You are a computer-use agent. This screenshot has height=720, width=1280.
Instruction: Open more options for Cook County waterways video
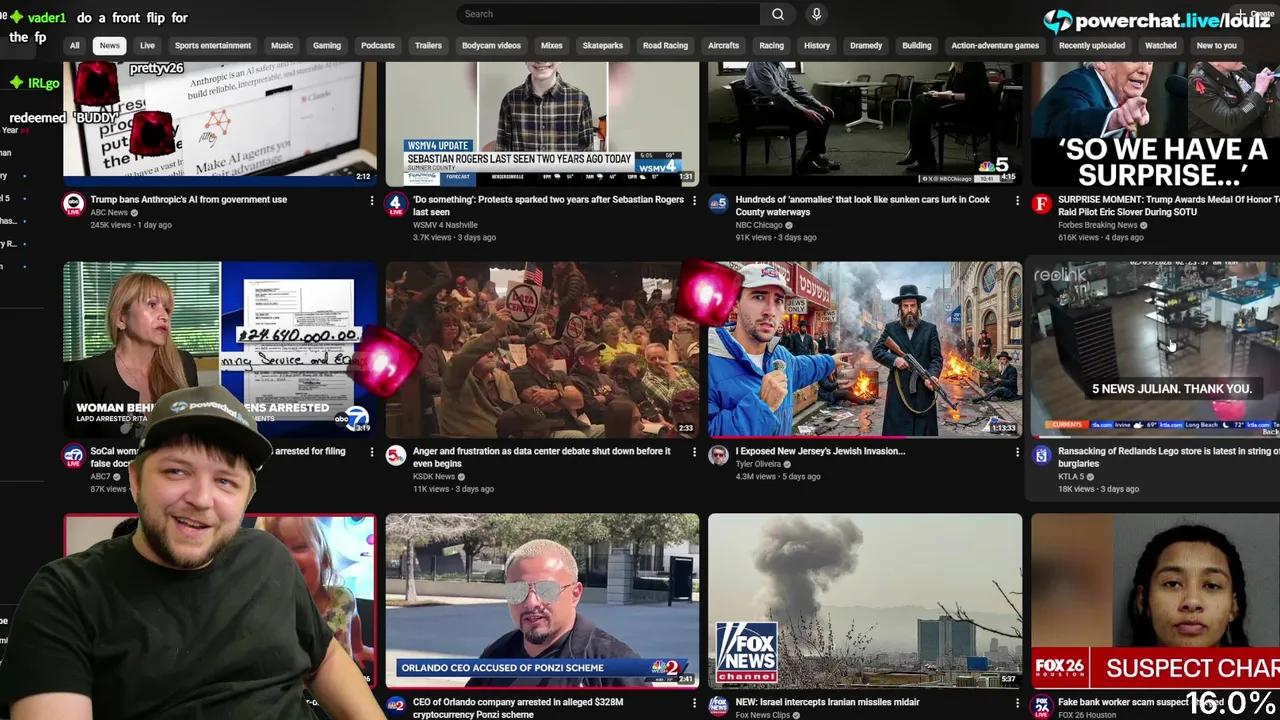(1017, 201)
